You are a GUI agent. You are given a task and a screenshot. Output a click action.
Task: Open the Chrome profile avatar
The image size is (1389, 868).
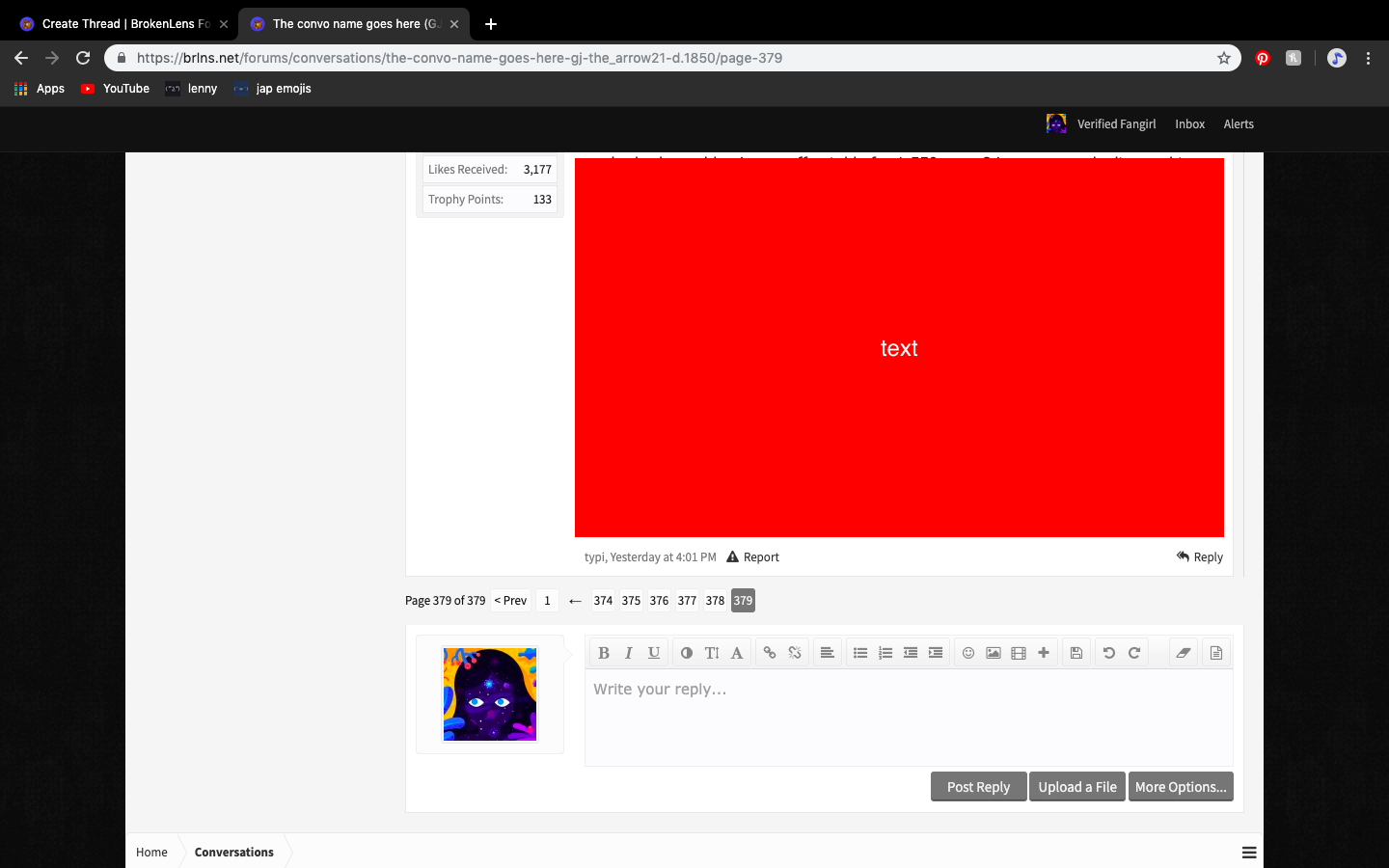click(1337, 58)
